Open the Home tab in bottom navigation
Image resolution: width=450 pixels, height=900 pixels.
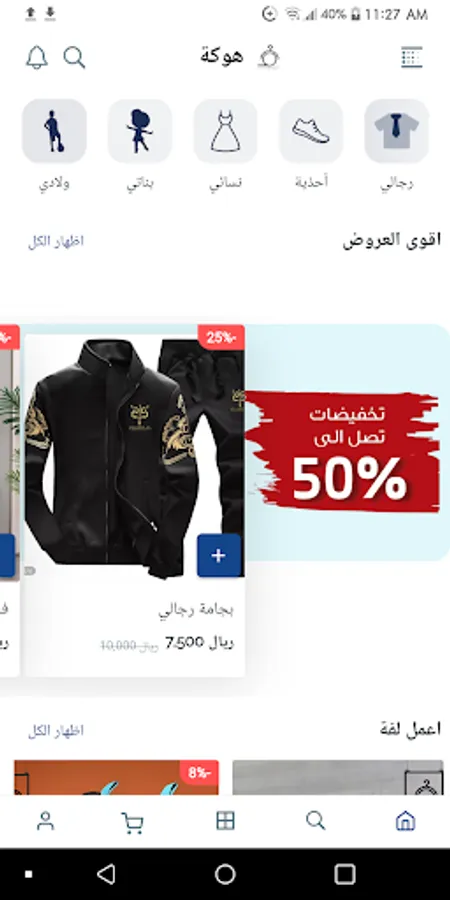tap(405, 821)
